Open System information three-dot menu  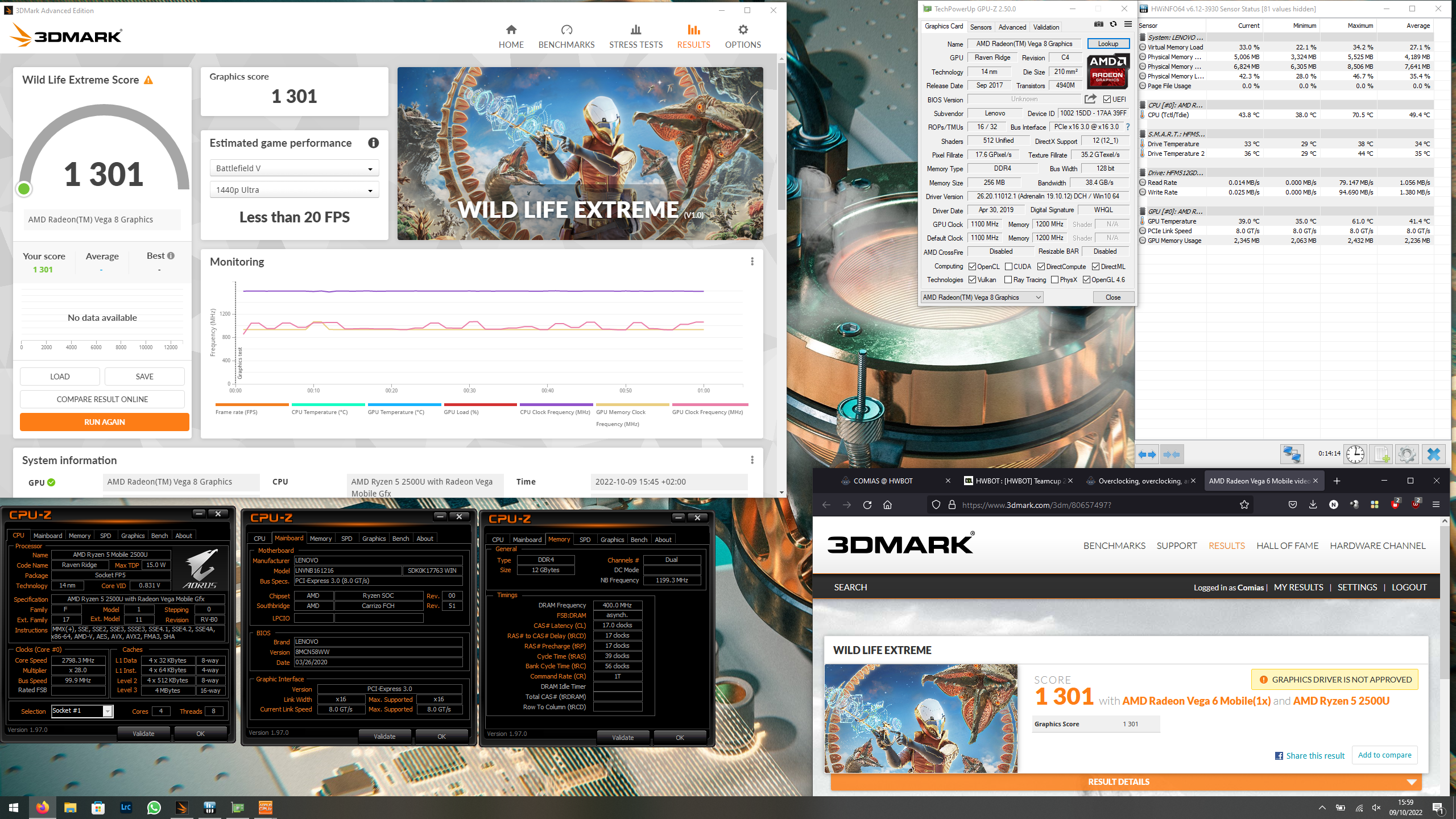click(x=752, y=460)
